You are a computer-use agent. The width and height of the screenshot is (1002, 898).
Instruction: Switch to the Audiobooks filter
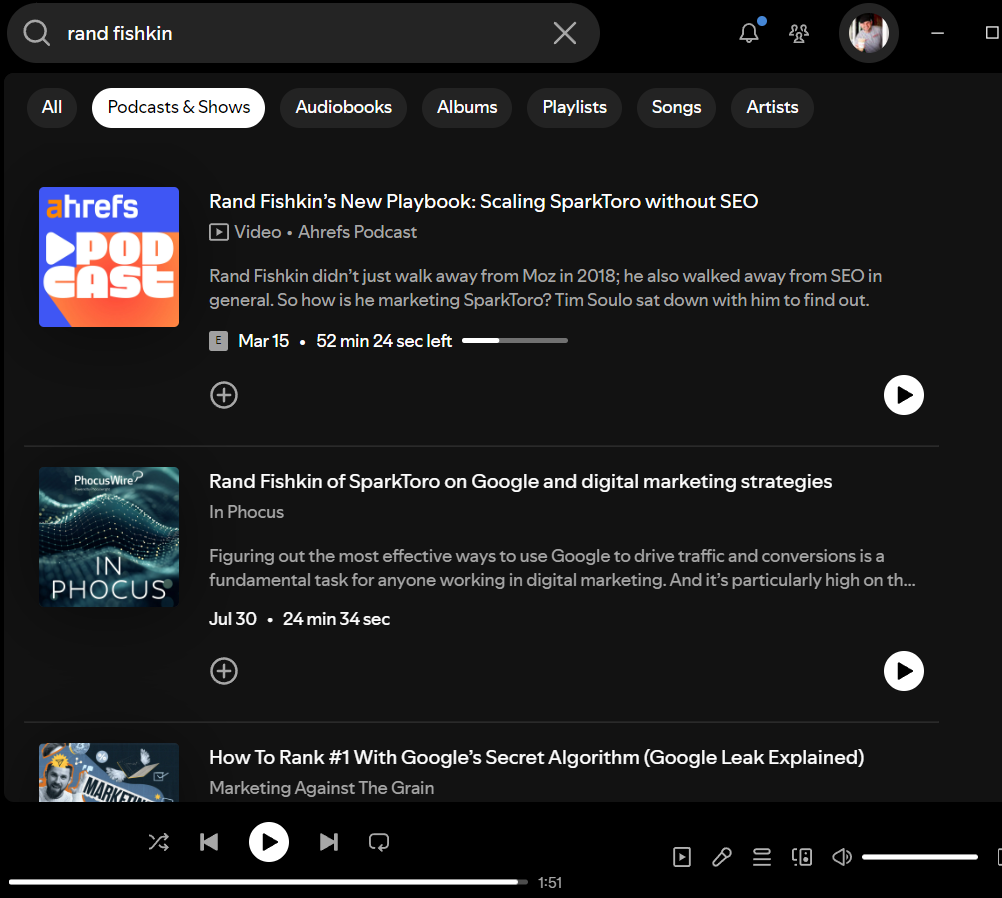[343, 107]
